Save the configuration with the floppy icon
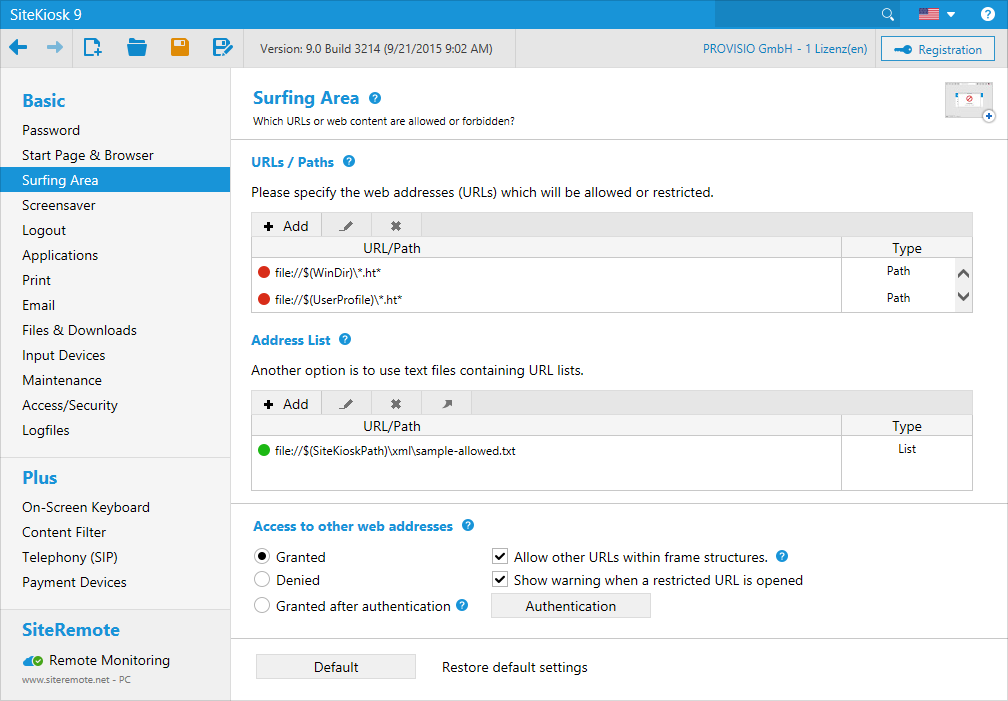This screenshot has height=701, width=1008. pos(180,48)
